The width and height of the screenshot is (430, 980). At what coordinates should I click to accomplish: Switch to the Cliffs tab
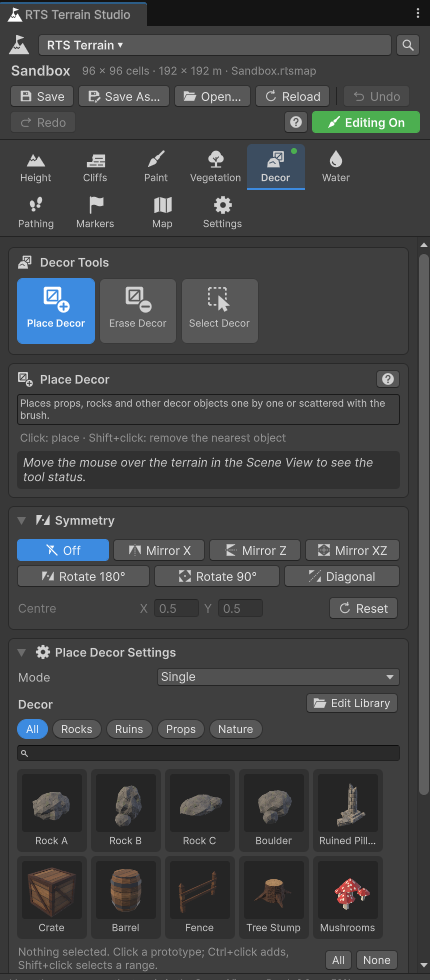click(95, 167)
